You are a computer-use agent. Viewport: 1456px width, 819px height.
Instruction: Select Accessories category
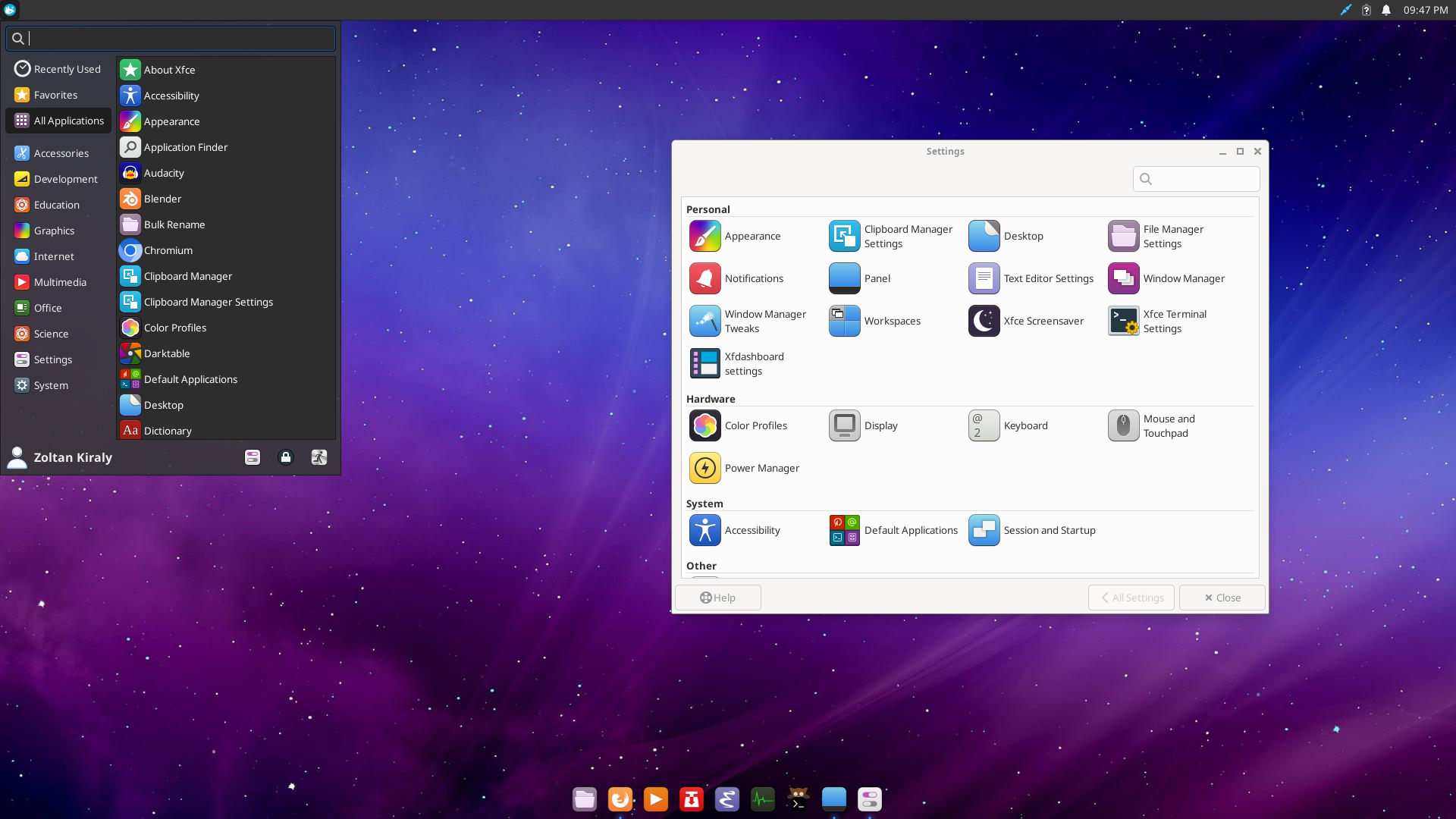(x=58, y=153)
